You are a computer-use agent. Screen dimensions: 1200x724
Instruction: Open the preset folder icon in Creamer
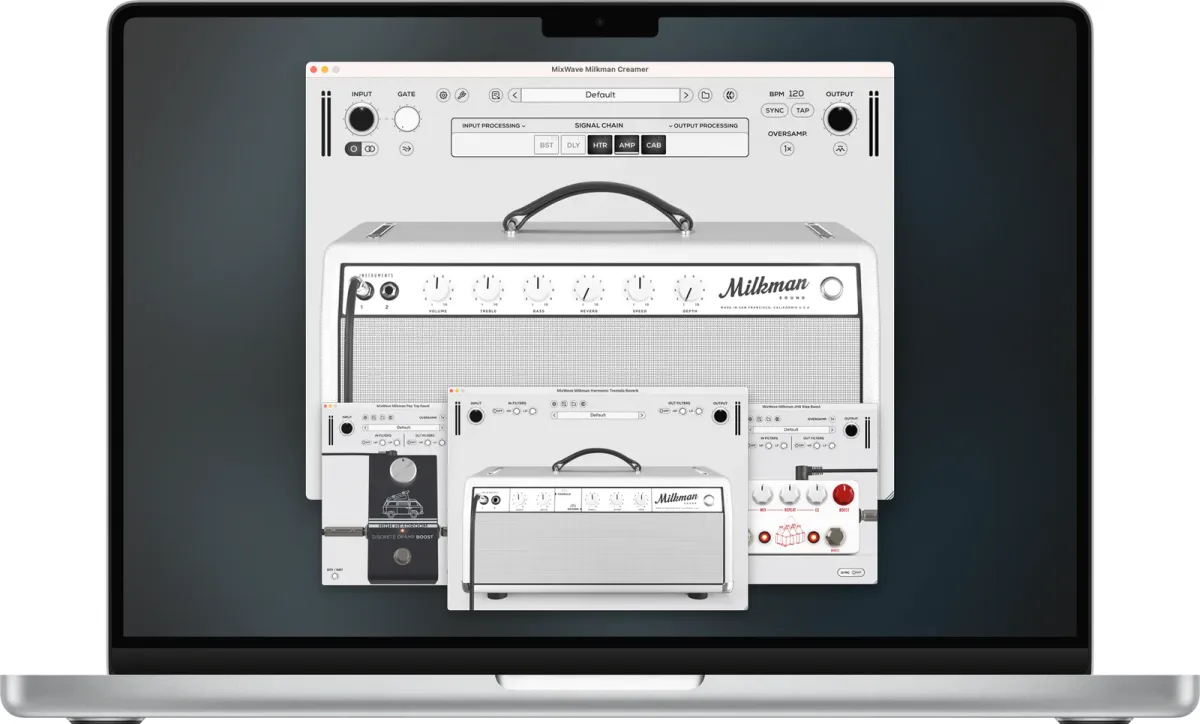click(705, 95)
